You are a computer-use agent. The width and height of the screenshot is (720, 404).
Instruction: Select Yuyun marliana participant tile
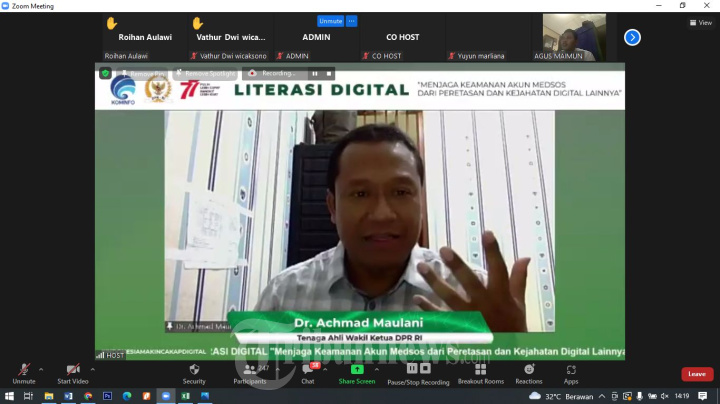point(489,38)
